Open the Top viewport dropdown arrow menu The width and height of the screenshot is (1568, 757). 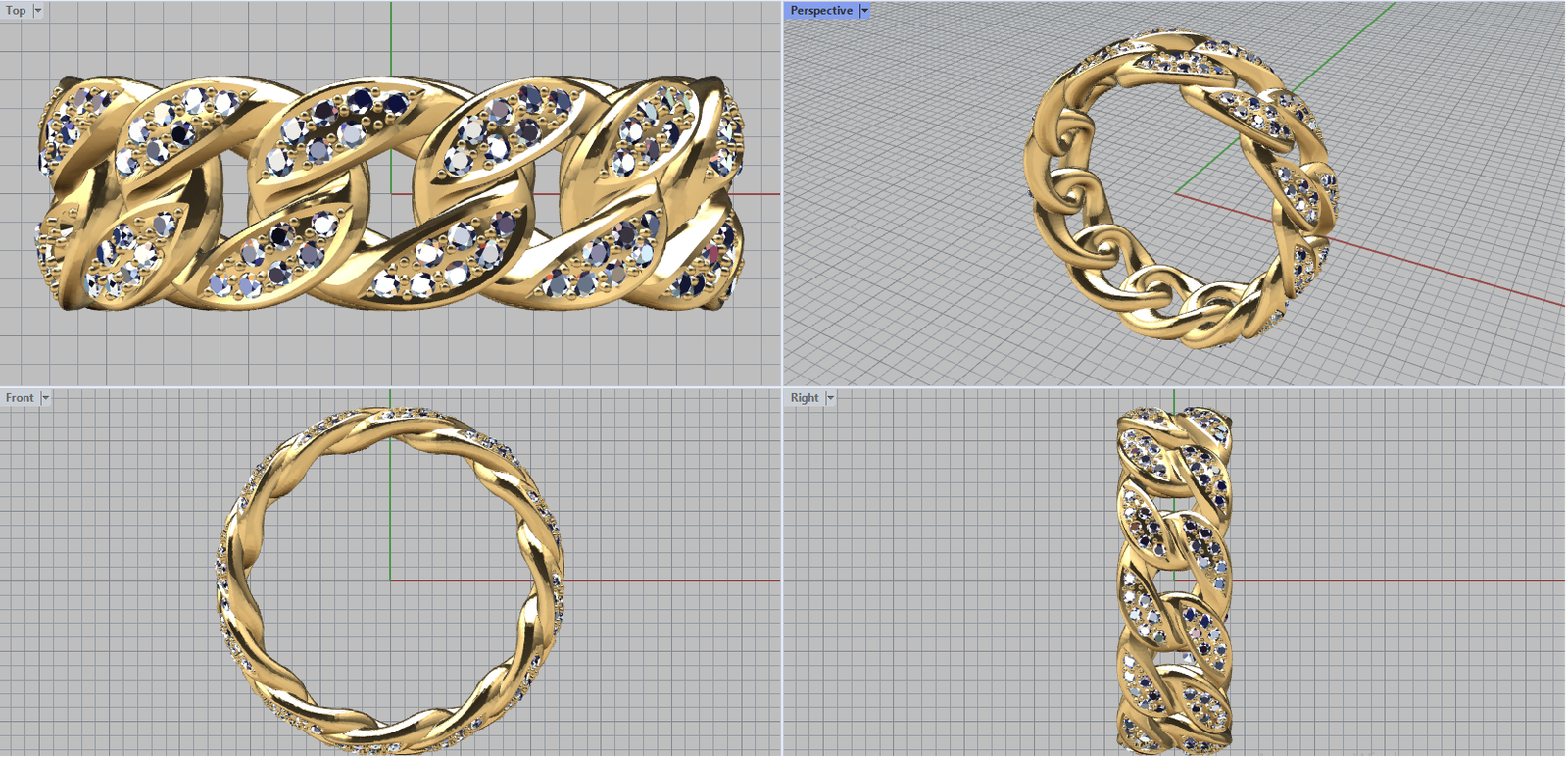tap(38, 10)
